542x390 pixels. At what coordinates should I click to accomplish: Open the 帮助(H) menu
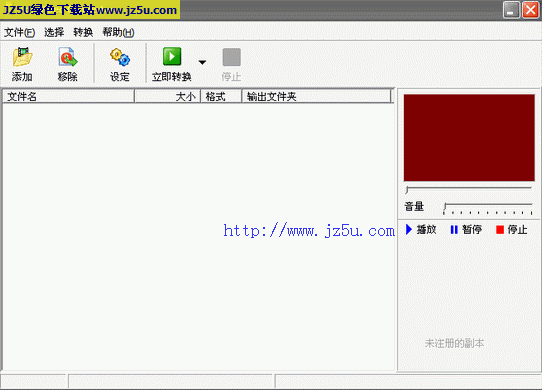point(118,32)
